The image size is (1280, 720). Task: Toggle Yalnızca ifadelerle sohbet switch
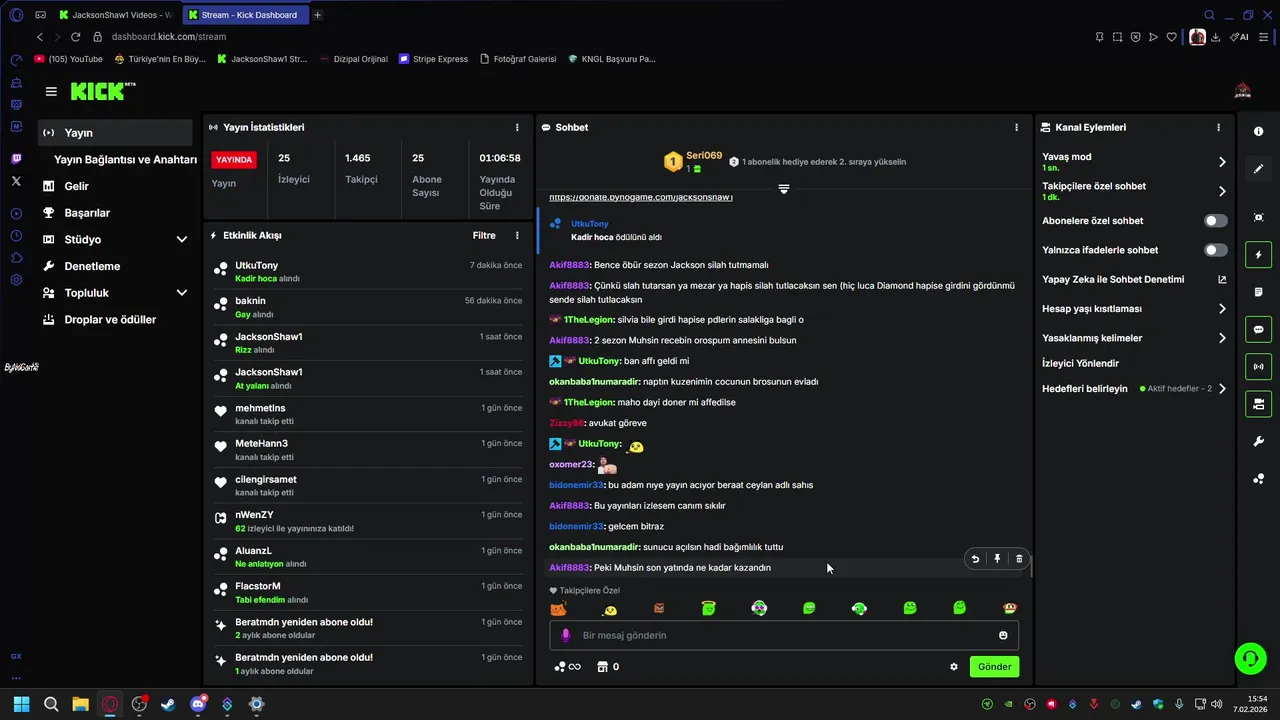tap(1216, 250)
